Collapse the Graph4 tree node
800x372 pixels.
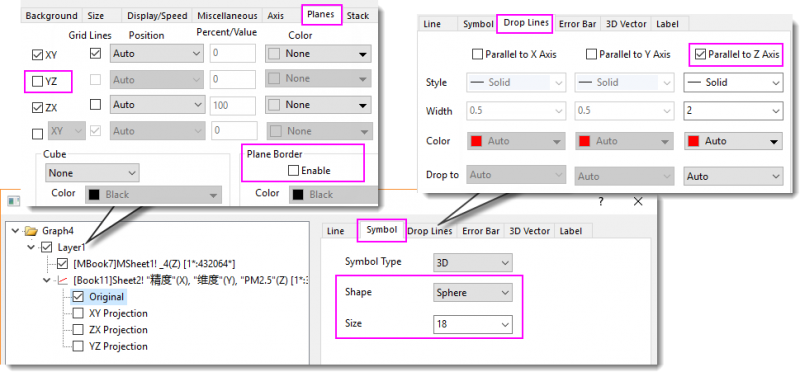click(x=15, y=231)
